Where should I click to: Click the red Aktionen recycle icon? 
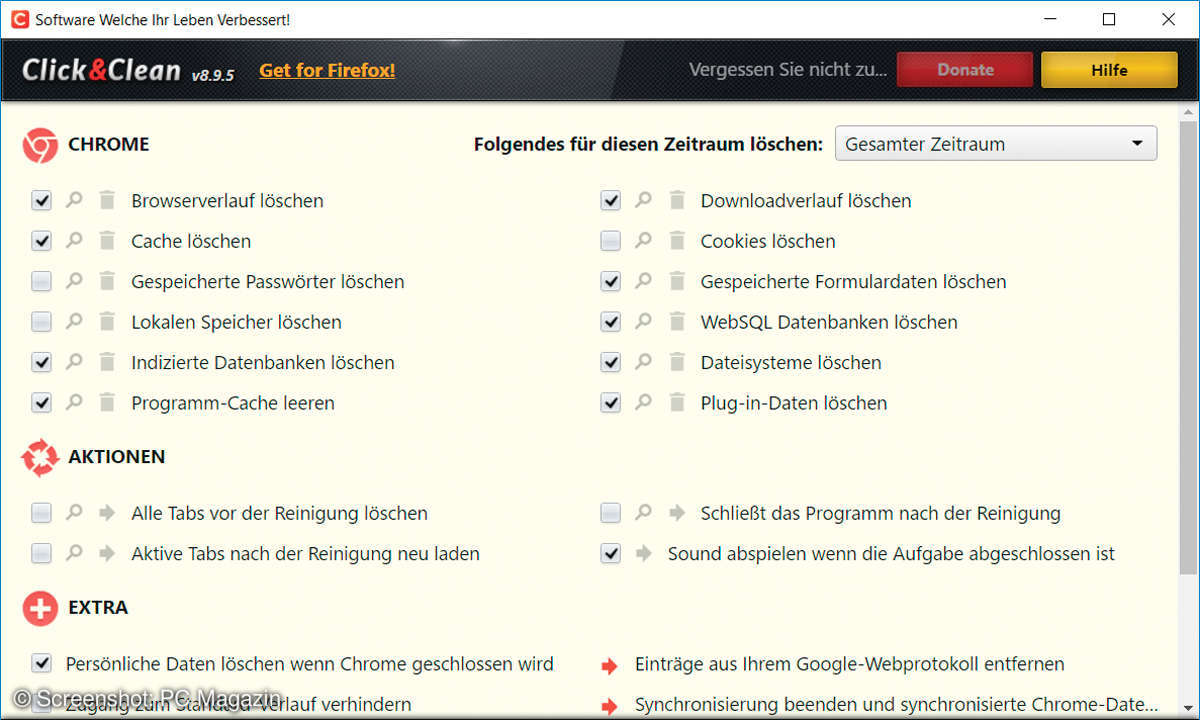[x=40, y=457]
